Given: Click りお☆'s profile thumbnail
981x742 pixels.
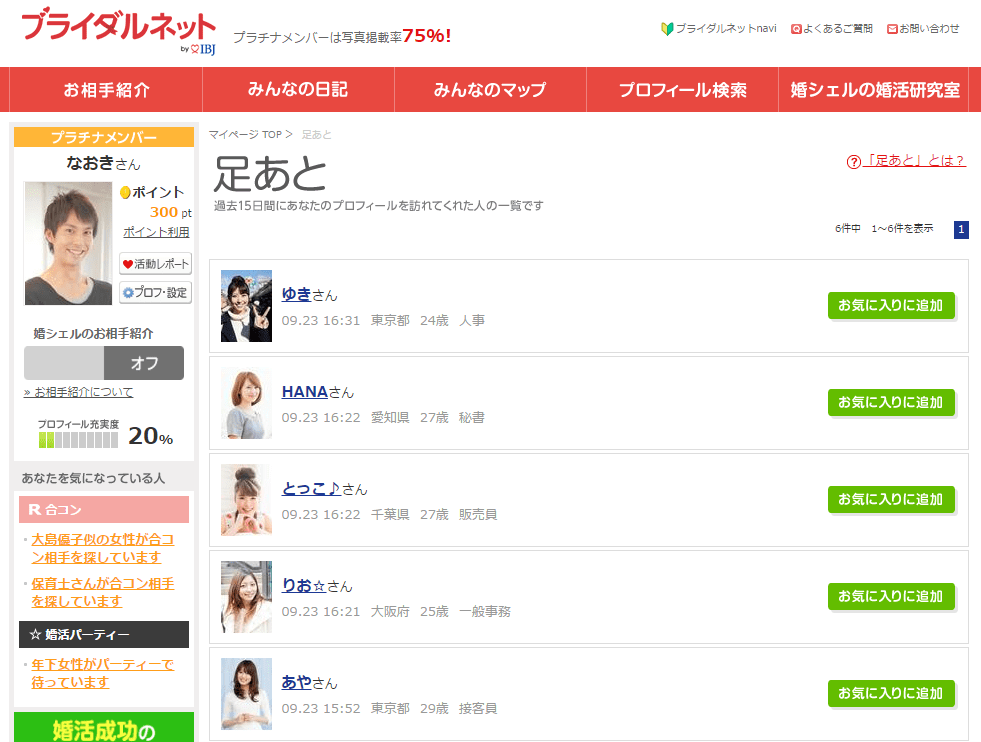Looking at the screenshot, I should coord(246,597).
